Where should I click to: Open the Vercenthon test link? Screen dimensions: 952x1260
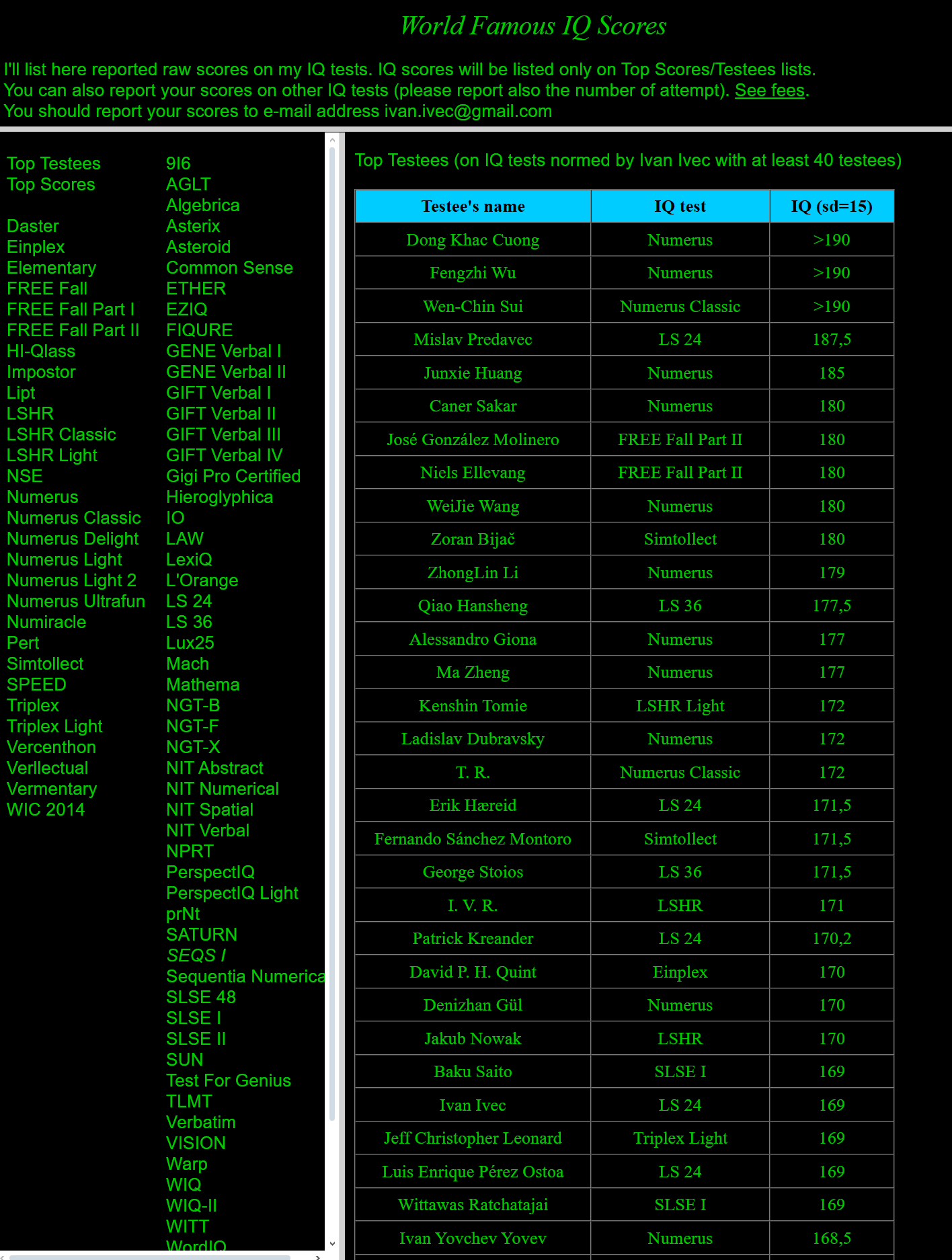pos(51,747)
